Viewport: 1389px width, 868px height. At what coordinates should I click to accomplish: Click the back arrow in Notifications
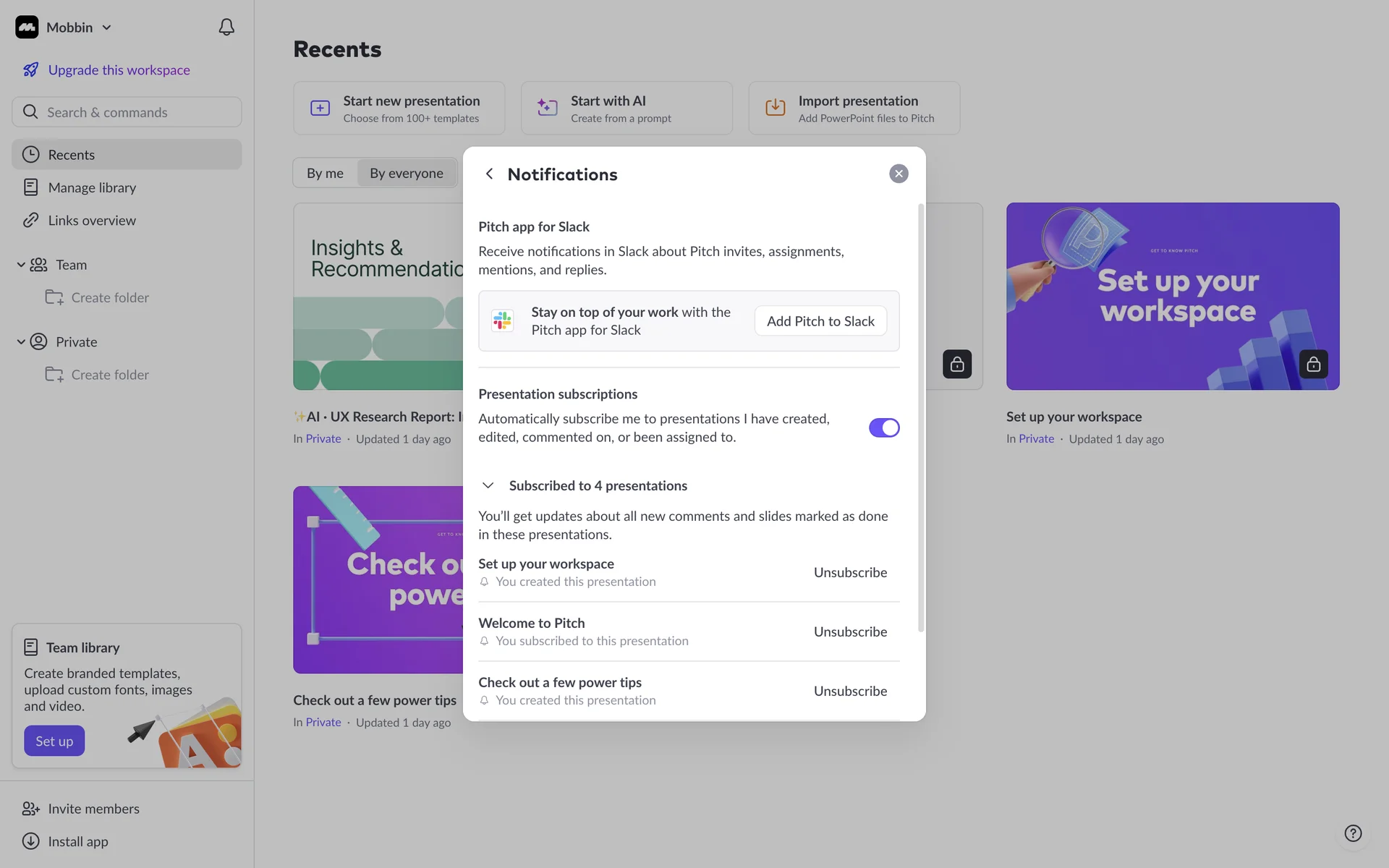tap(490, 174)
